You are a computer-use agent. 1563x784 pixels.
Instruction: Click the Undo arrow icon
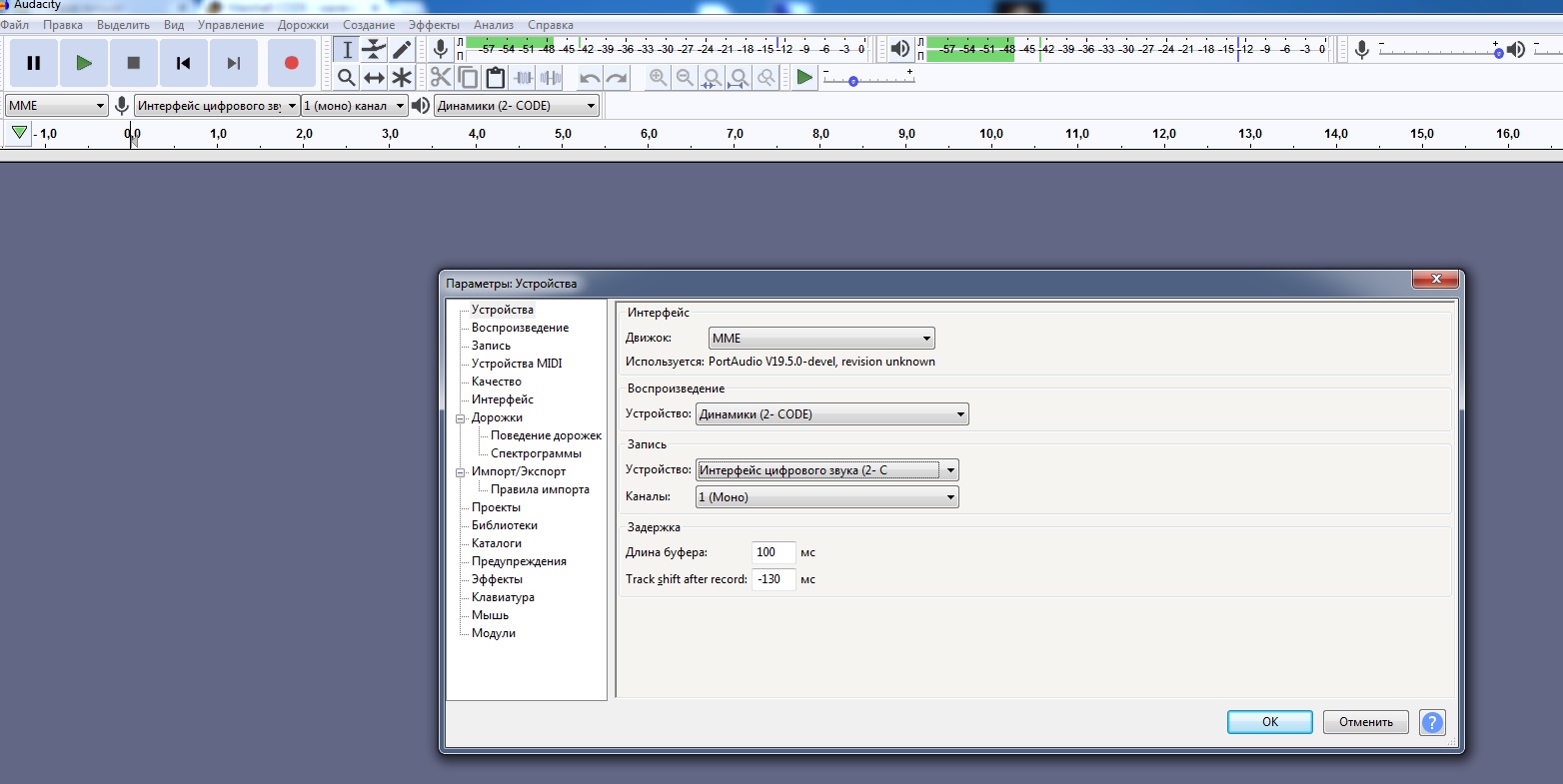click(x=590, y=77)
